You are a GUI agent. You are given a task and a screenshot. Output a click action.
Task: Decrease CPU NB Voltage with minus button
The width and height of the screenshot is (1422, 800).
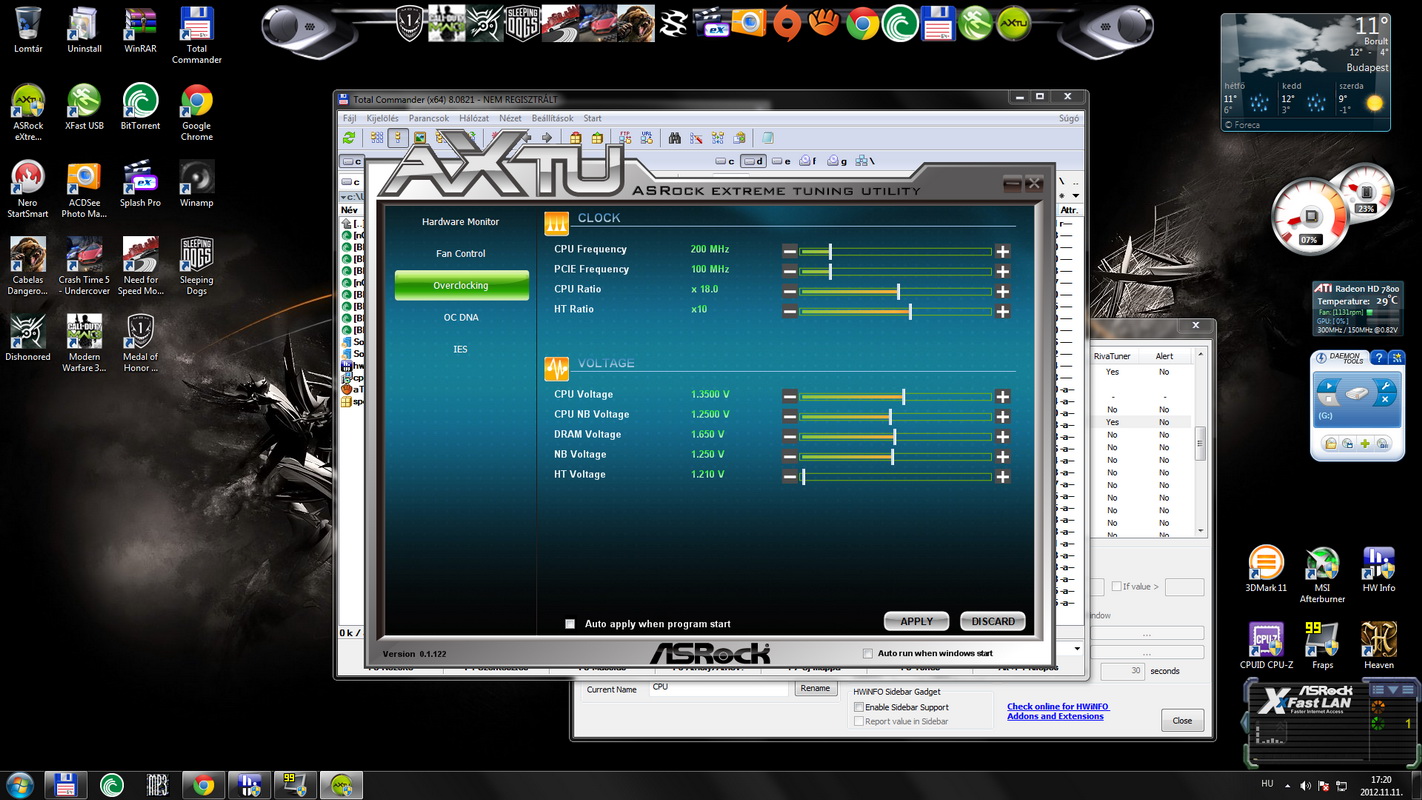pyautogui.click(x=790, y=417)
